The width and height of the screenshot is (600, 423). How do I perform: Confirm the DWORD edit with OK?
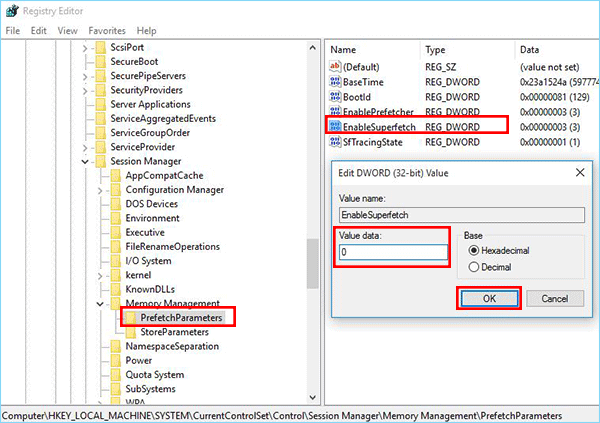point(489,299)
